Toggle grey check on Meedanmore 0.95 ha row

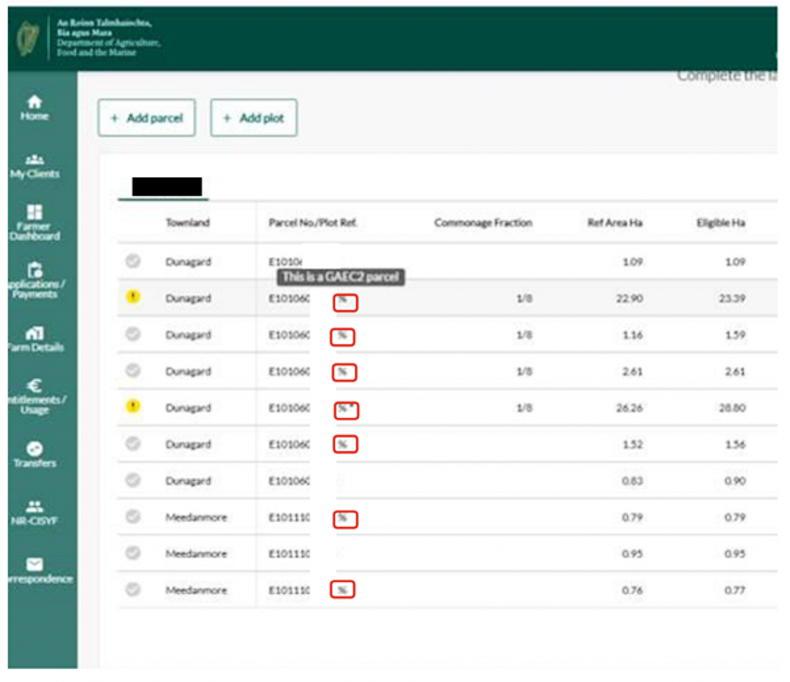(133, 553)
